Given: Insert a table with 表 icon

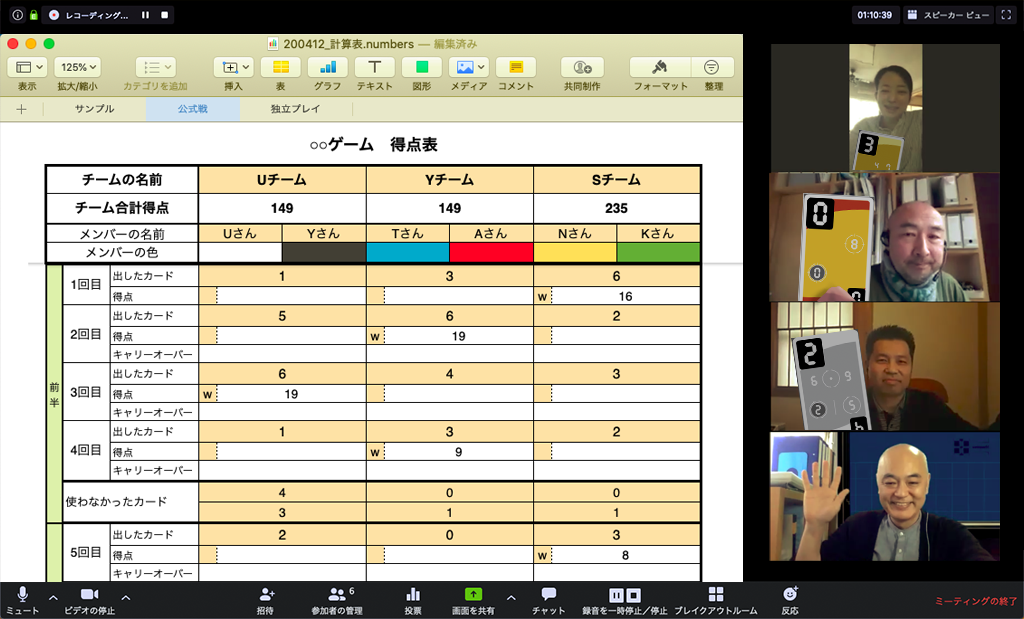Looking at the screenshot, I should (x=280, y=68).
